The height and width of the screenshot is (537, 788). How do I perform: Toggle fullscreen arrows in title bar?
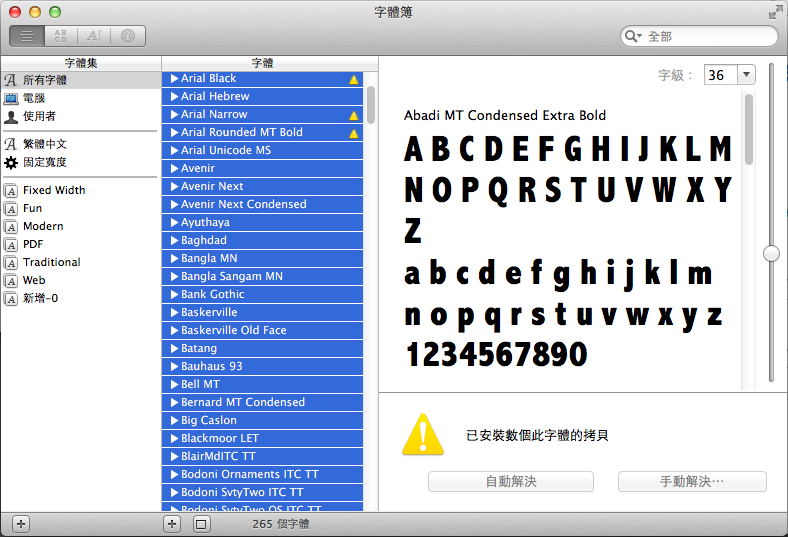pos(775,13)
